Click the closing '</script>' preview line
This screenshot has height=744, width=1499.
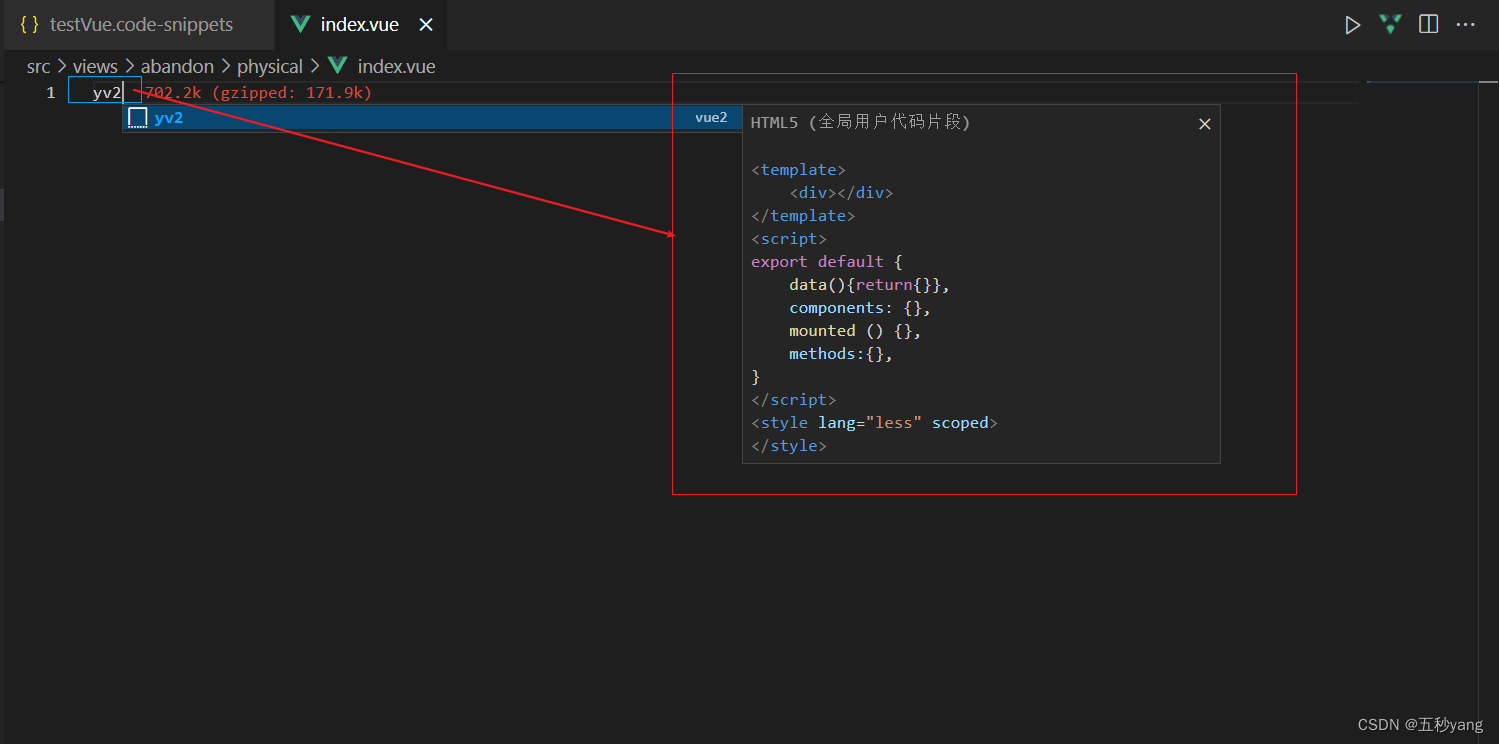[x=794, y=400]
